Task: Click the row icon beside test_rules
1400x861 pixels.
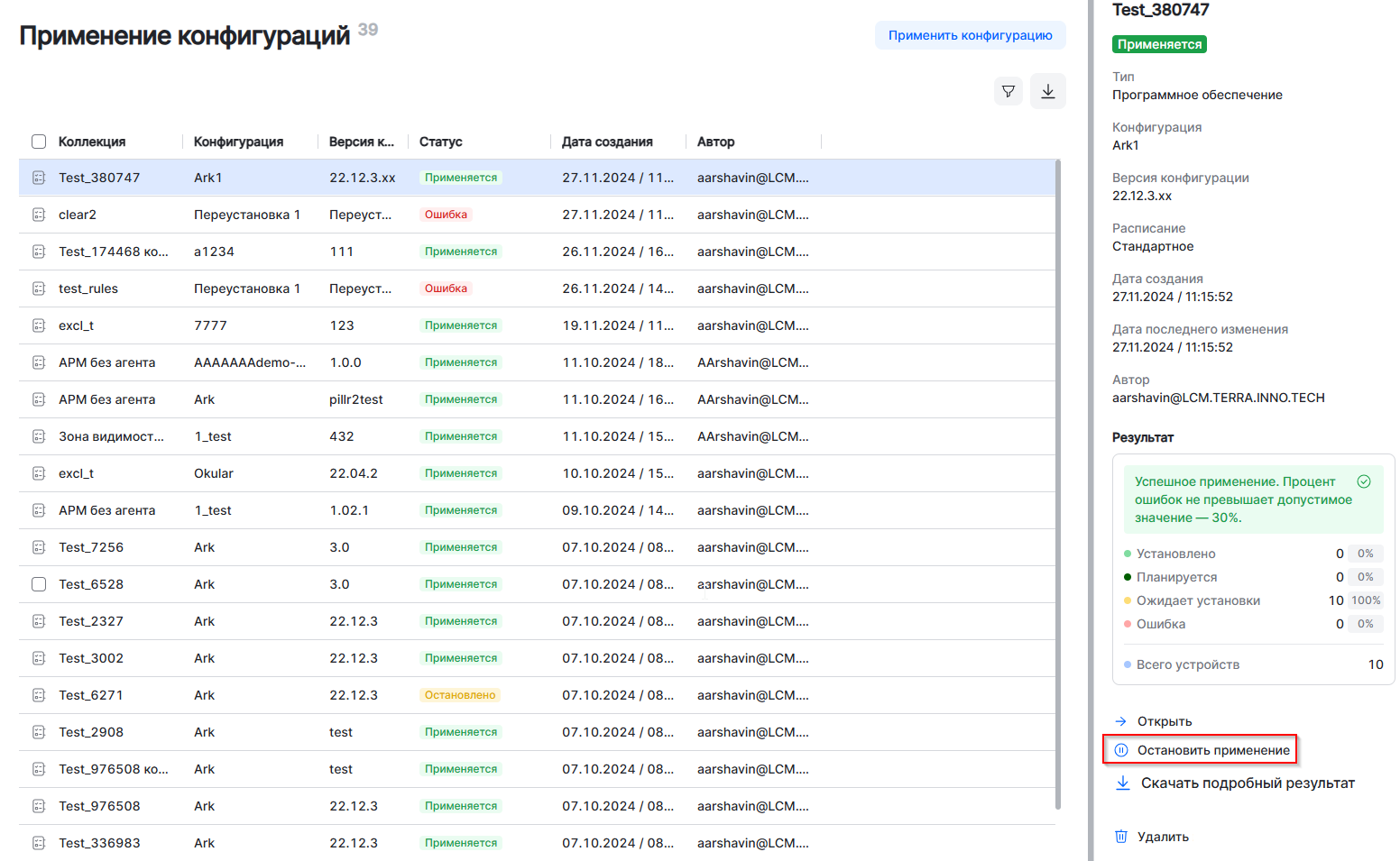Action: pos(39,289)
